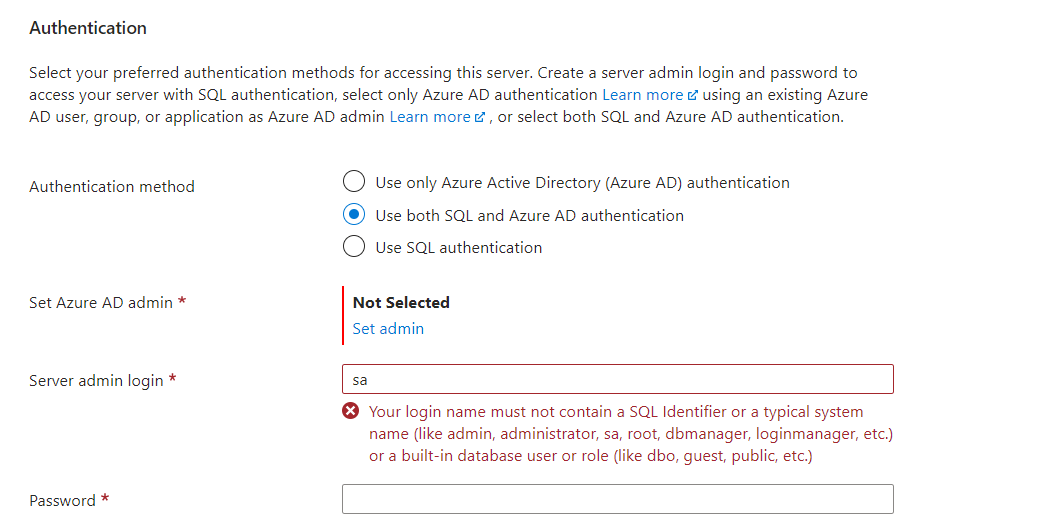Viewport: 1040px width, 527px height.
Task: Click the Set Azure AD admin label
Action: 101,303
